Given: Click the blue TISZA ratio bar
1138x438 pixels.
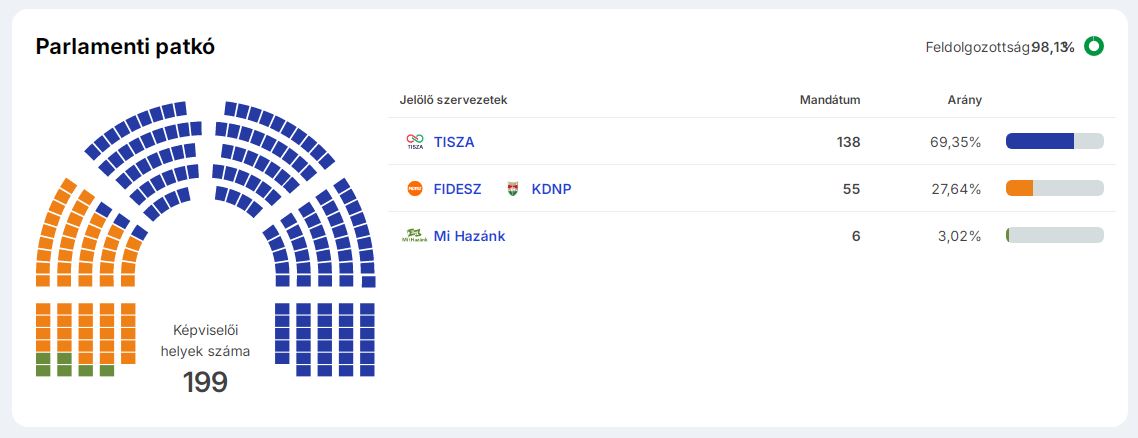Looking at the screenshot, I should pyautogui.click(x=1040, y=142).
